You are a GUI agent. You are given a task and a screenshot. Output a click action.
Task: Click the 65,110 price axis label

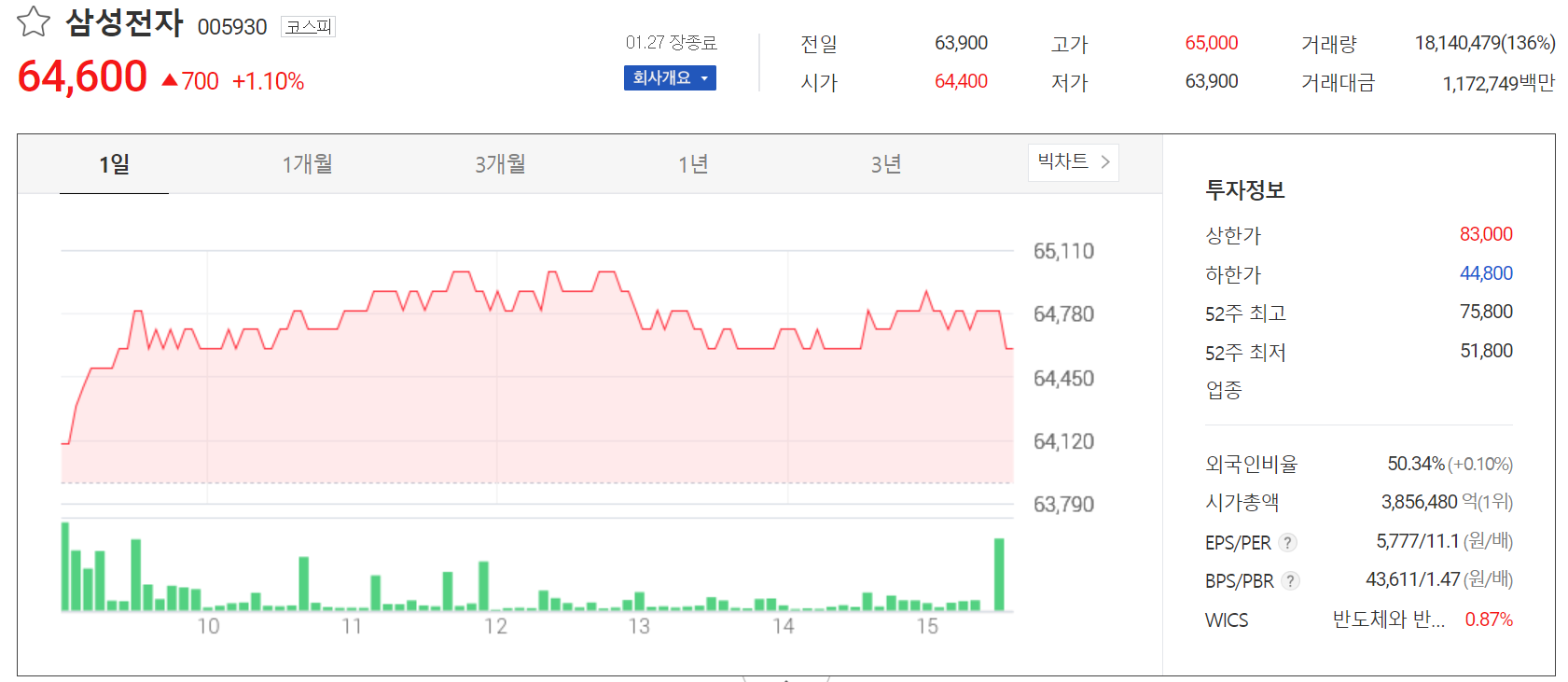coord(1063,251)
